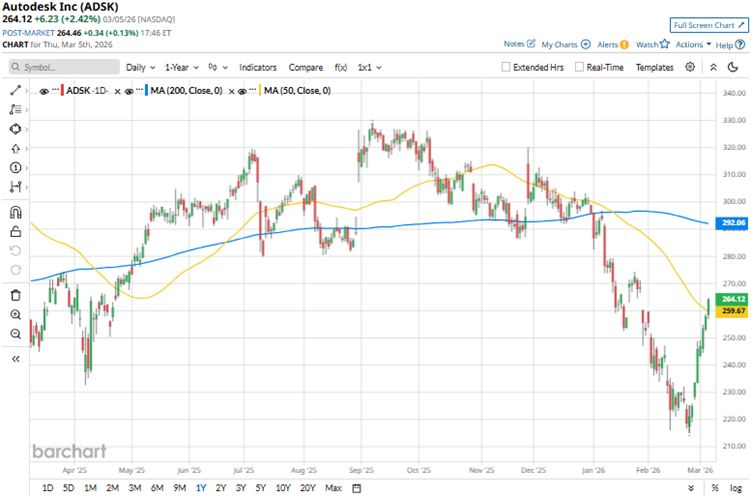The width and height of the screenshot is (752, 496).
Task: Open chart settings gear icon
Action: tap(690, 67)
